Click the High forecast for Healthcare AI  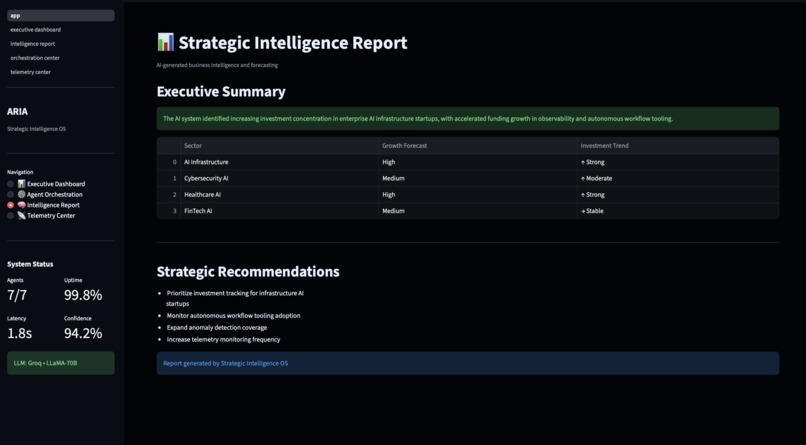tap(478, 195)
